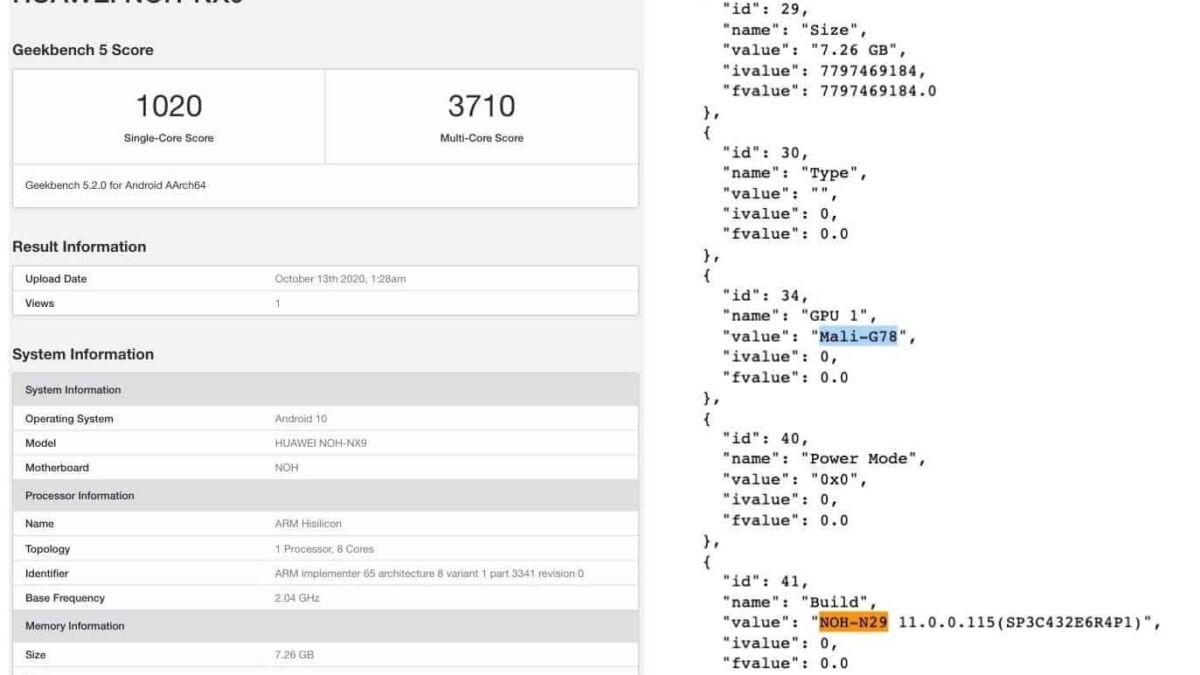Click the Views row label

[39, 303]
